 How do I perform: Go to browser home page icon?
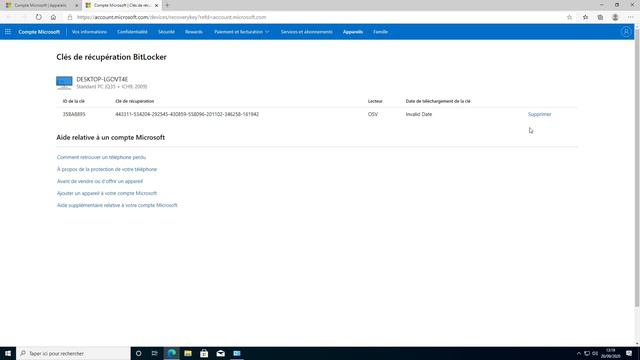pos(53,17)
